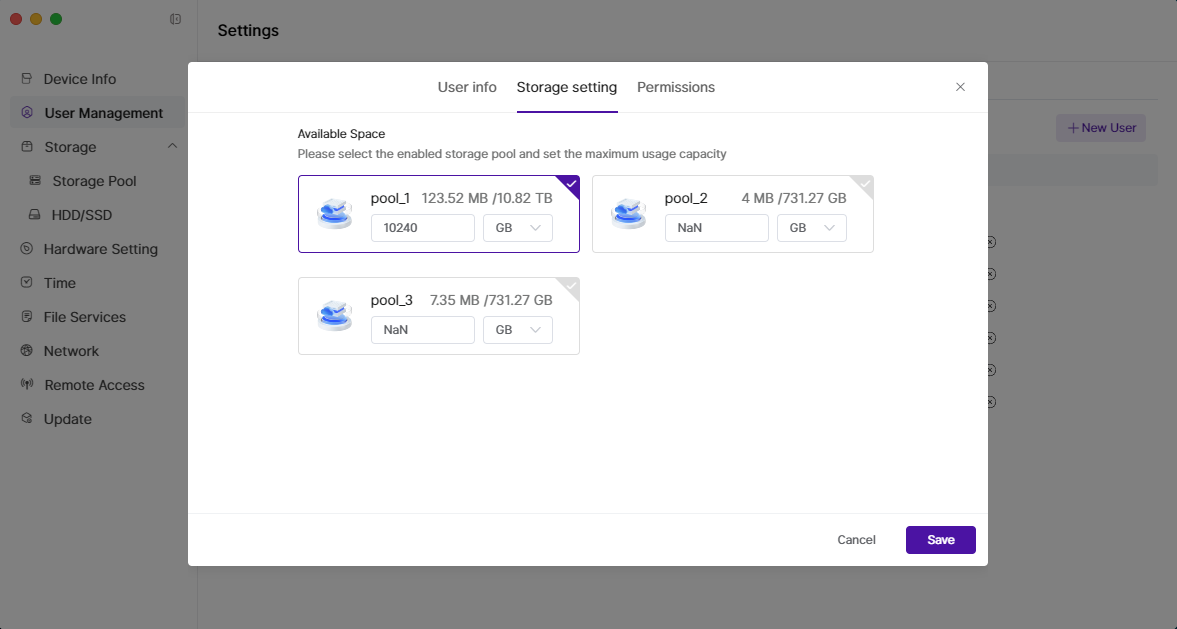1177x629 pixels.
Task: Click the Storage sidebar icon
Action: pyautogui.click(x=27, y=146)
